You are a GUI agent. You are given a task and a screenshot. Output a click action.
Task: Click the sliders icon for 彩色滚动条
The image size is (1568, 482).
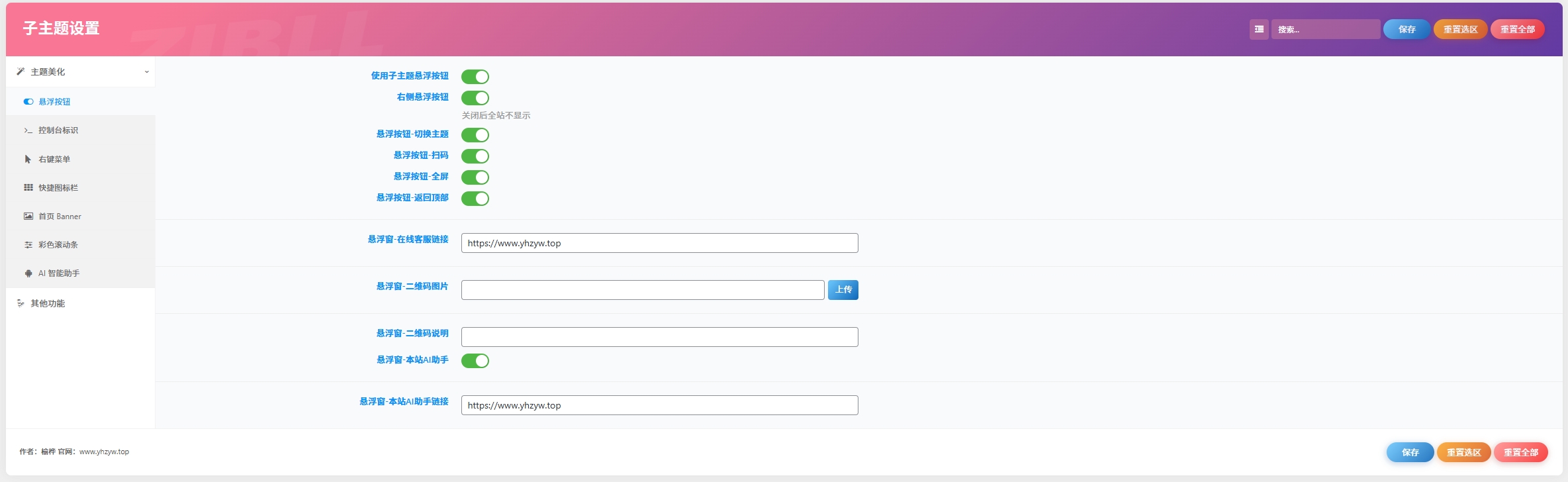point(28,245)
